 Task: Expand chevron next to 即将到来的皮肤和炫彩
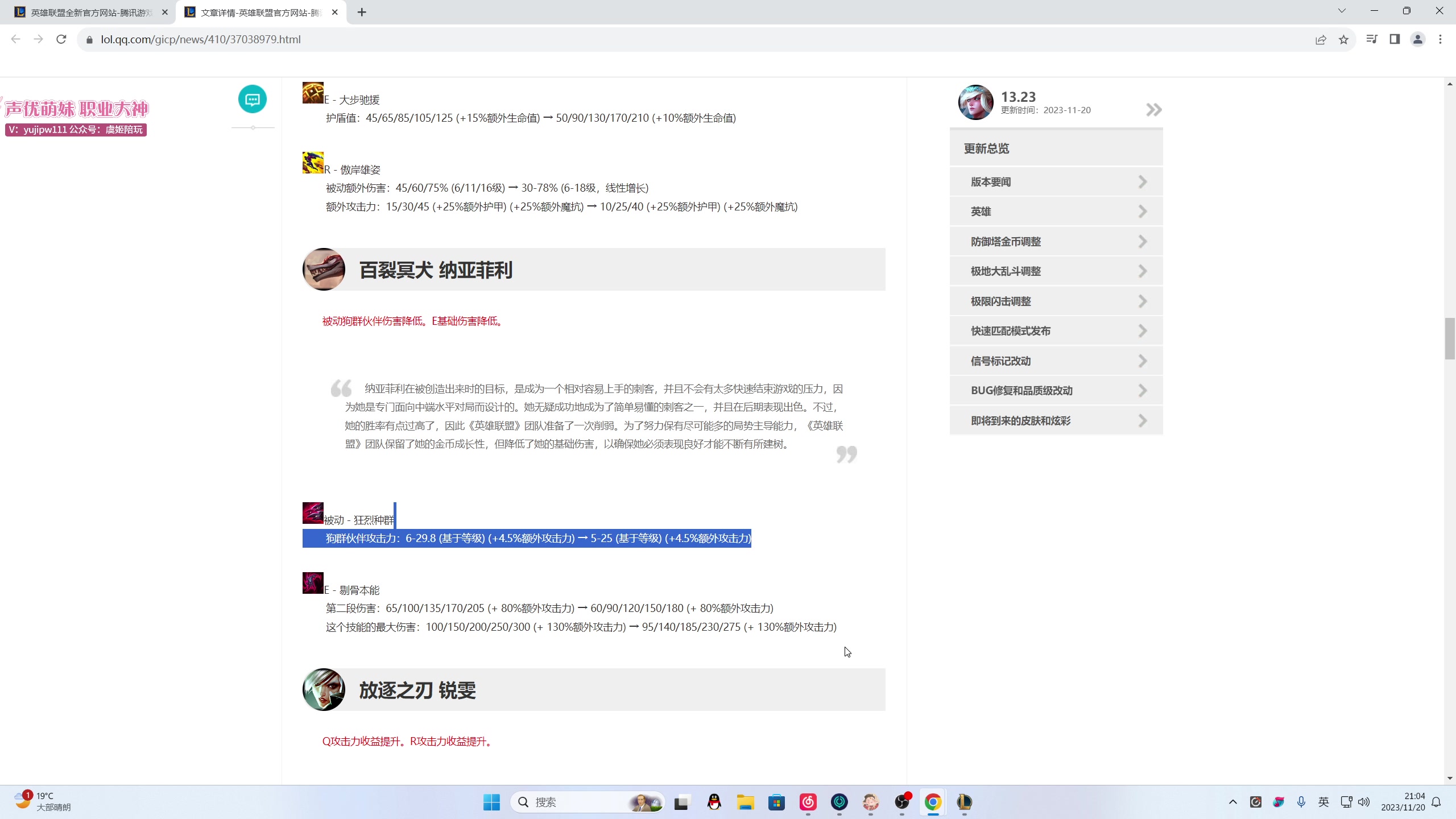click(1143, 421)
